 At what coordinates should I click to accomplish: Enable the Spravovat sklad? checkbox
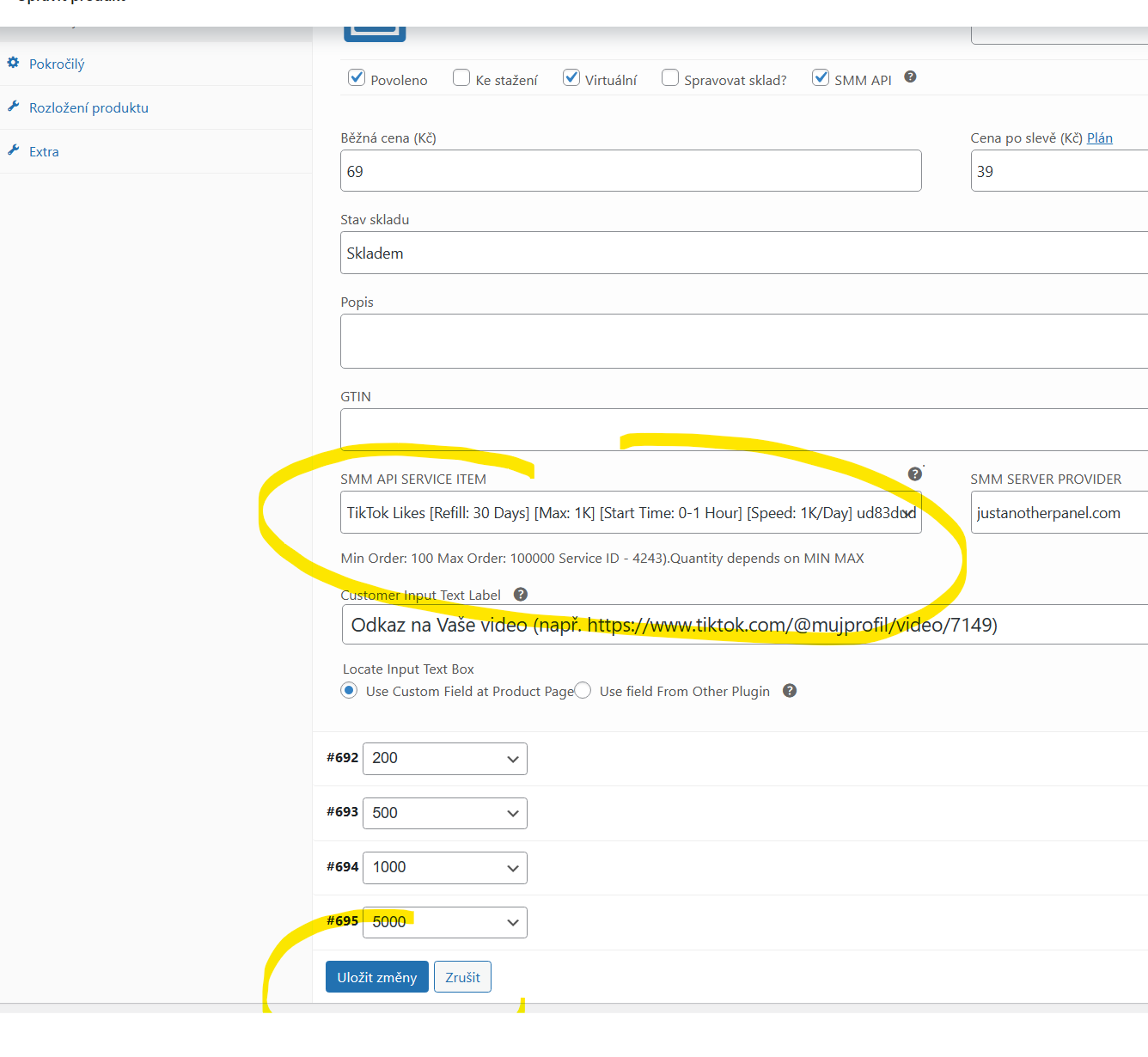(670, 78)
